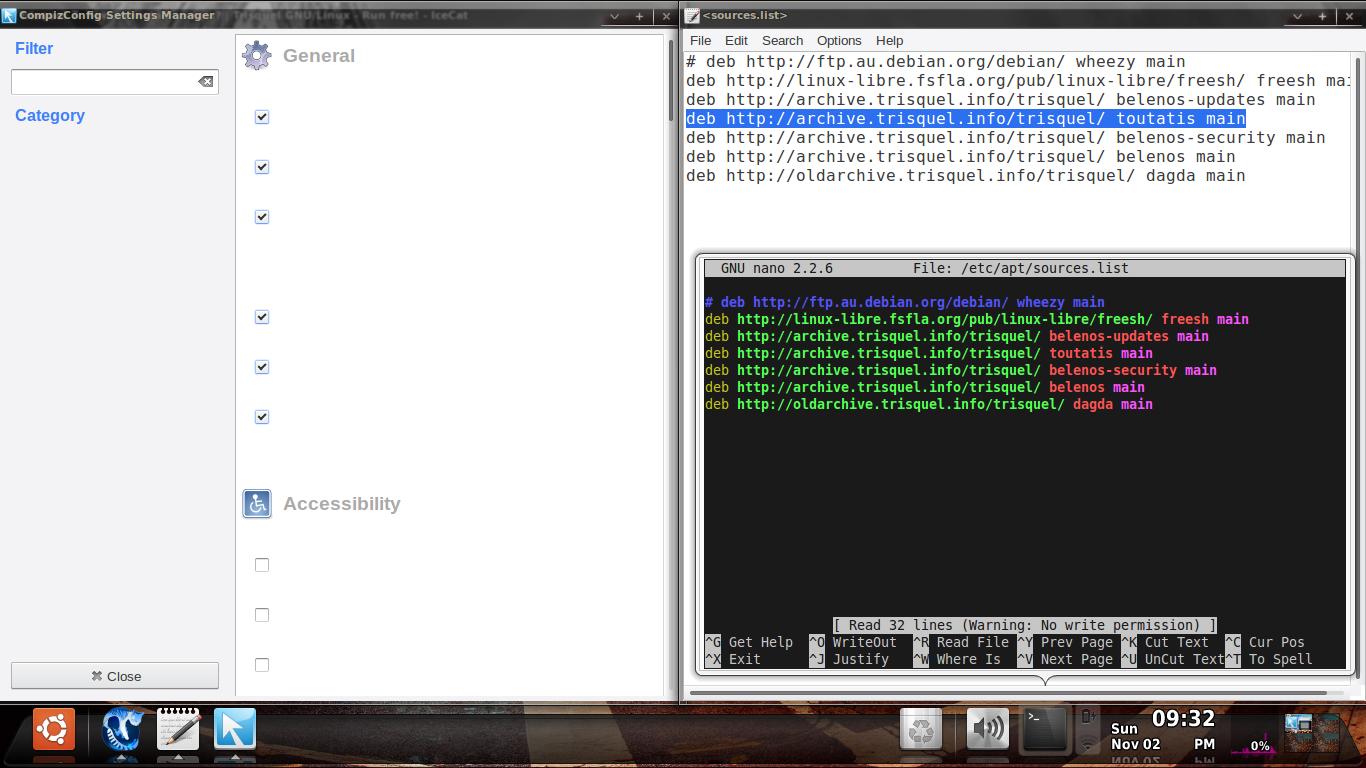Click the dagda main line in nano
Image resolution: width=1366 pixels, height=768 pixels.
tap(929, 404)
